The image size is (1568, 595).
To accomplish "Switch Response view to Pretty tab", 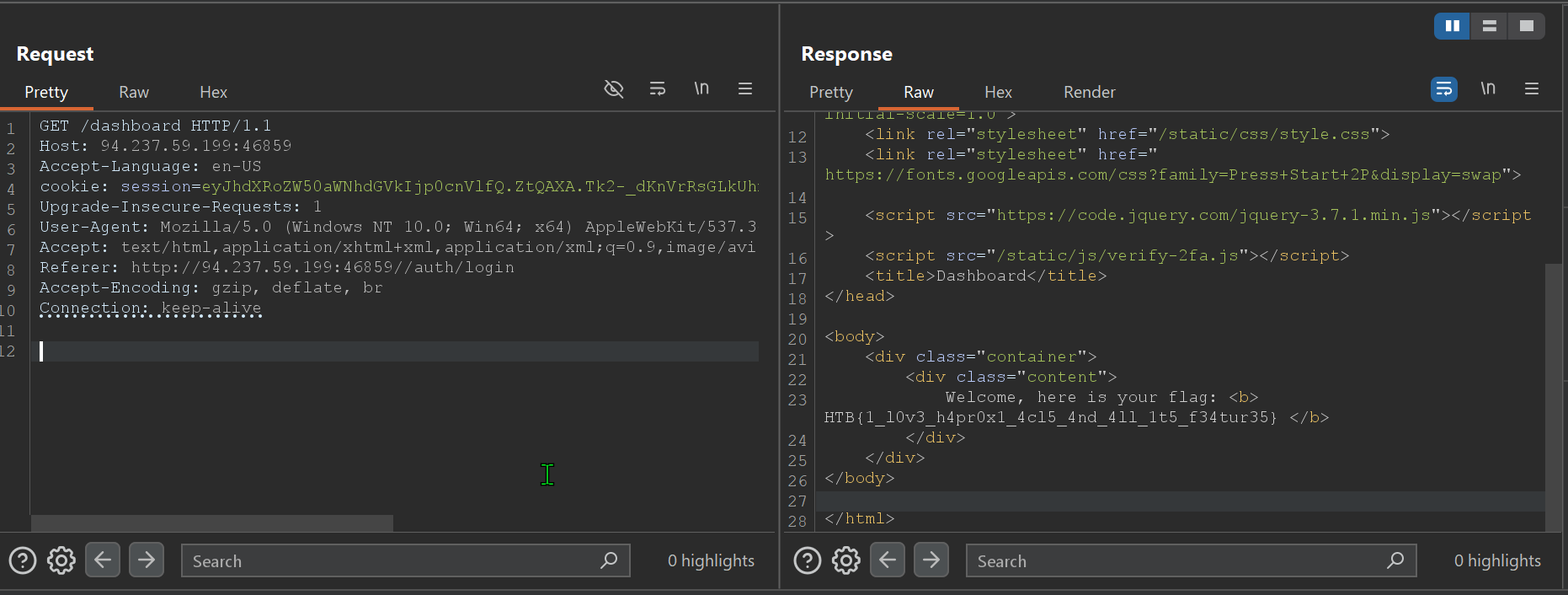I will tap(831, 92).
